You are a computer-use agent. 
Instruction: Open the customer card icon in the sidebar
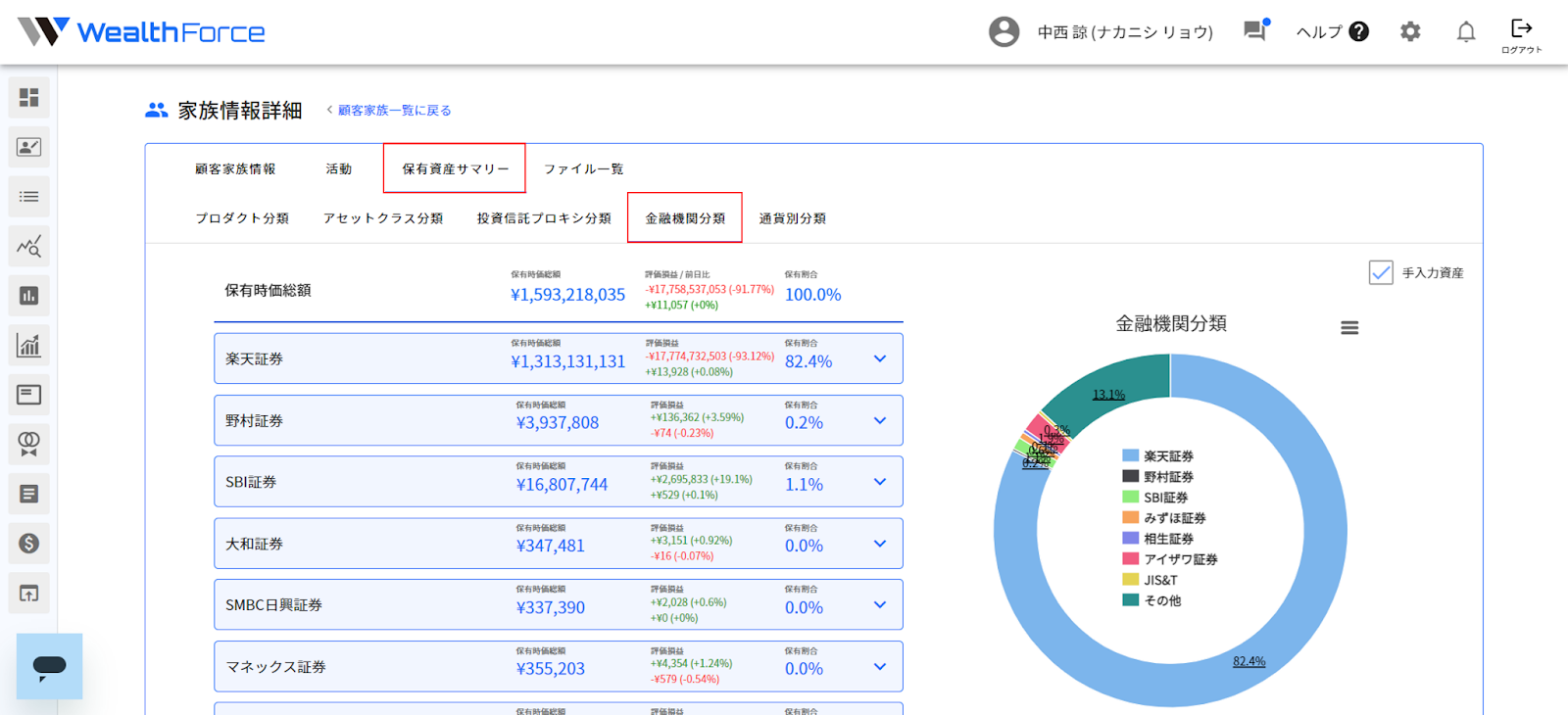point(29,147)
